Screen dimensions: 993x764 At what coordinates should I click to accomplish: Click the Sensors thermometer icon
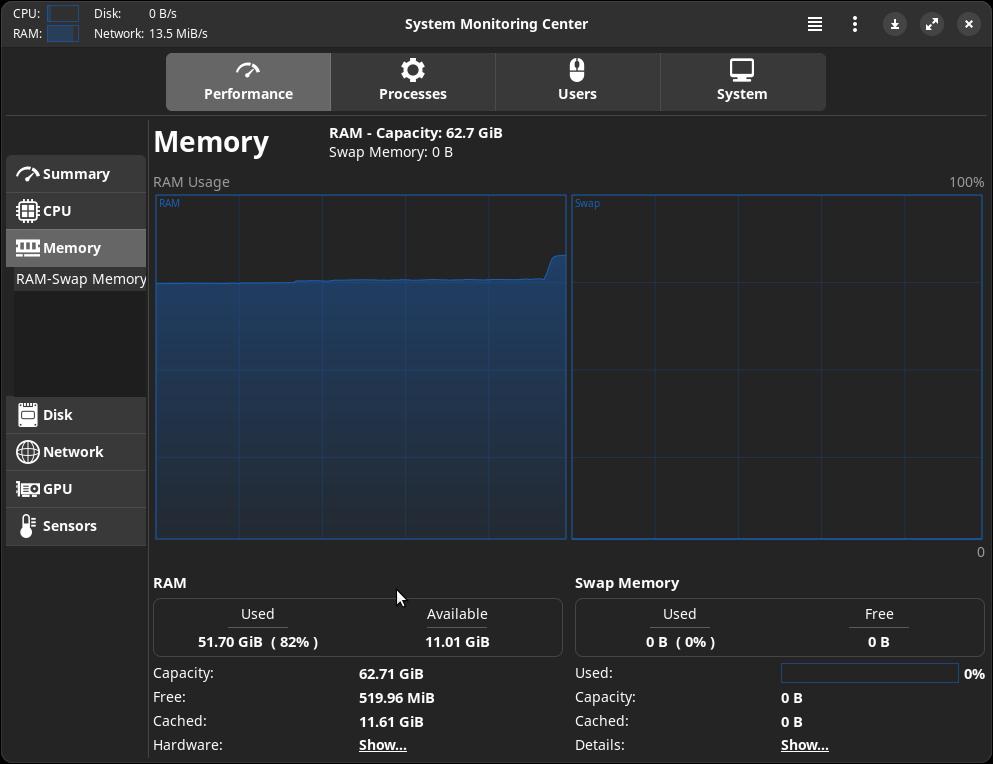28,526
